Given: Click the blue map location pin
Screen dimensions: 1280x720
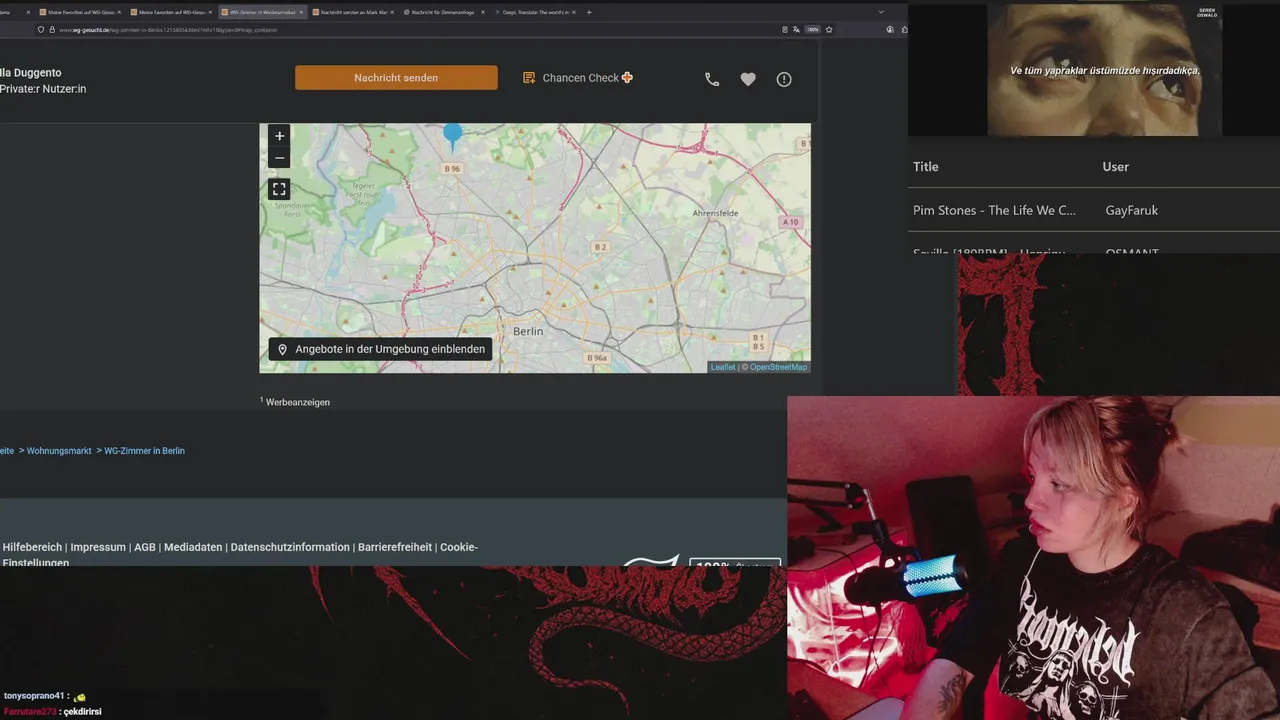Looking at the screenshot, I should pyautogui.click(x=453, y=138).
